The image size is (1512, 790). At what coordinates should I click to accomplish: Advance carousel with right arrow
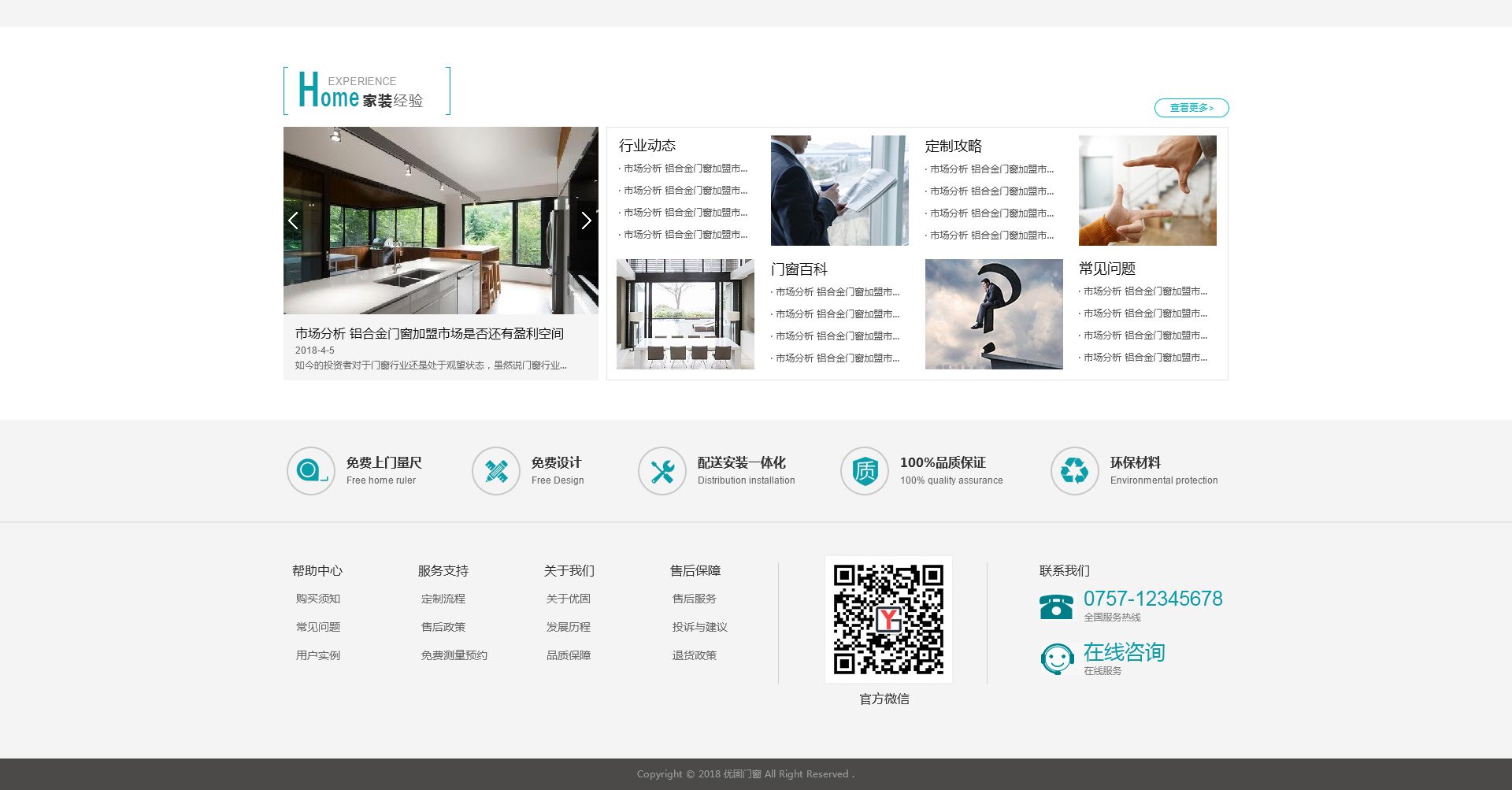tap(586, 221)
